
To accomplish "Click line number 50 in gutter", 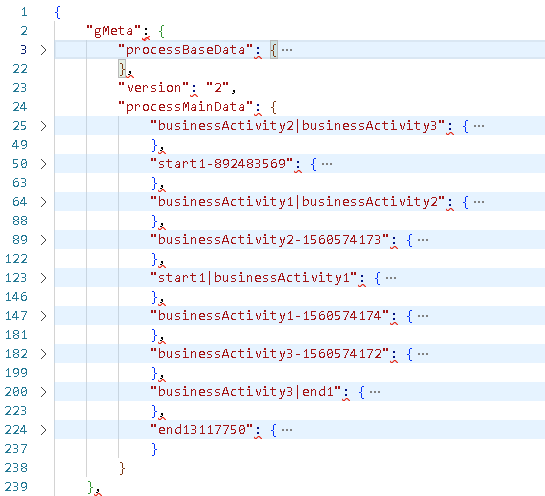I will click(20, 164).
